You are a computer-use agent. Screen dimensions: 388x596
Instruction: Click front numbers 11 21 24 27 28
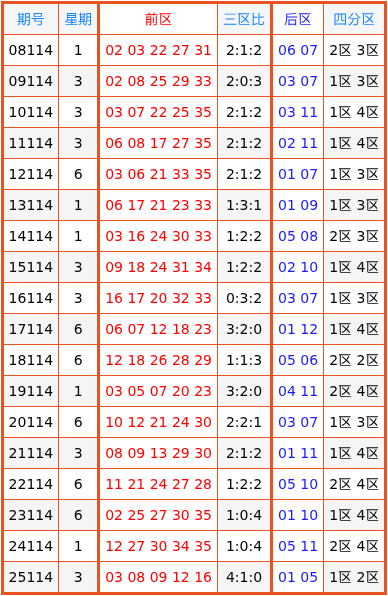[x=158, y=484]
